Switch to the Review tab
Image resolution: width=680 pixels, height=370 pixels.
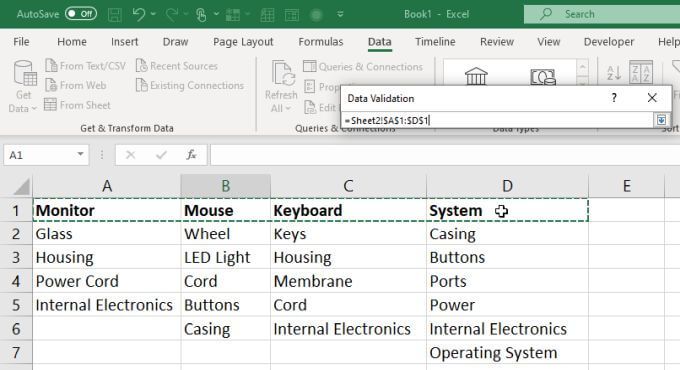point(497,42)
